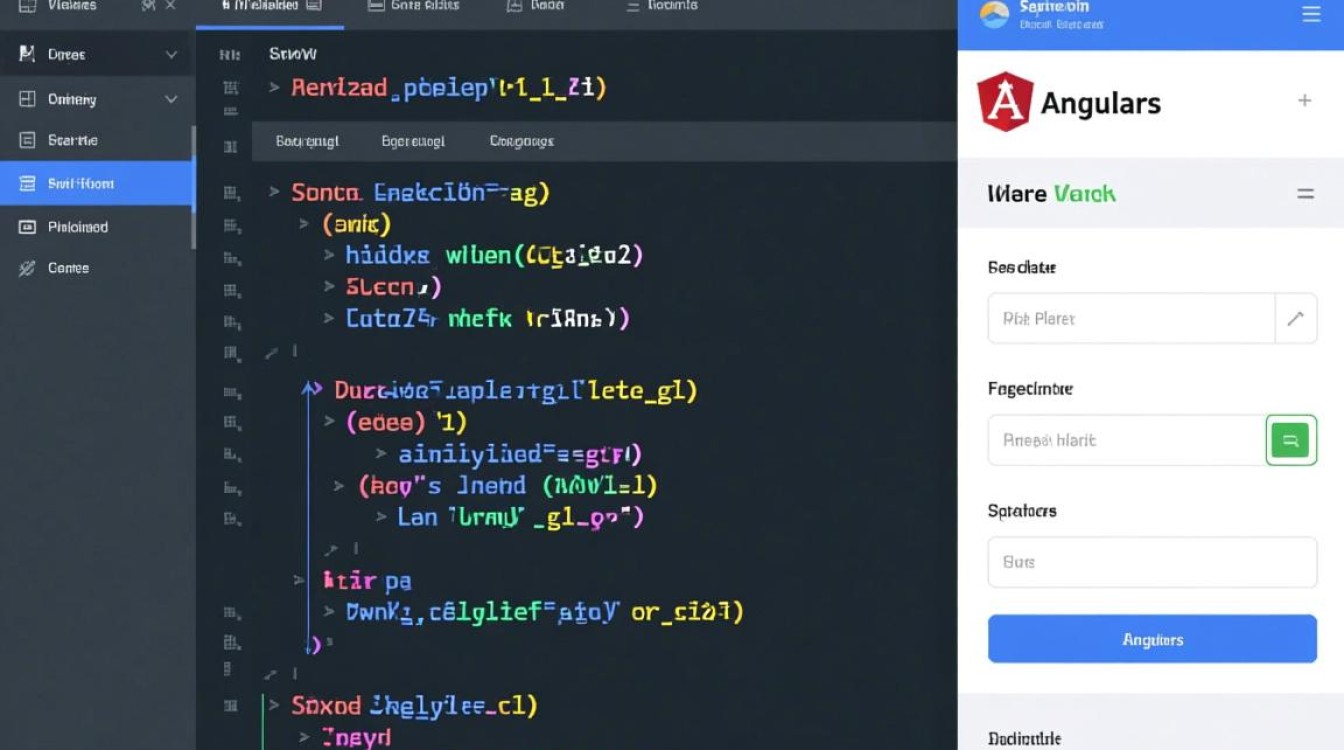Click the pencil toggle in the first form field
This screenshot has width=1344, height=750.
pyautogui.click(x=1296, y=318)
